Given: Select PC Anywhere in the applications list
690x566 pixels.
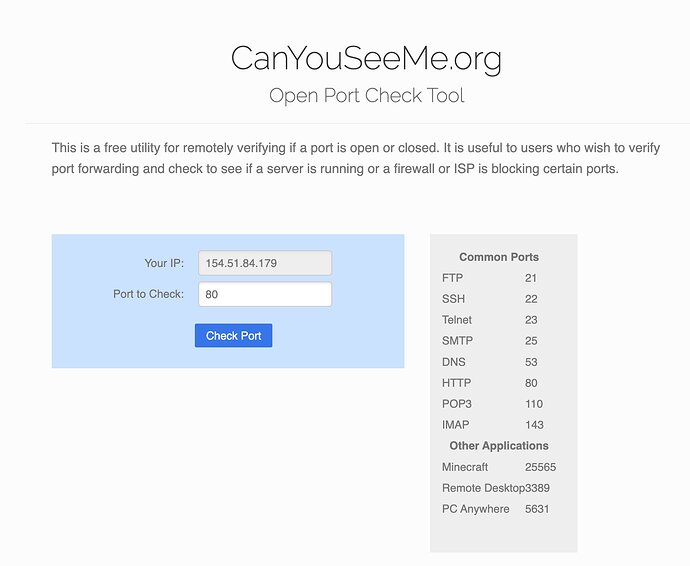Looking at the screenshot, I should pos(475,509).
